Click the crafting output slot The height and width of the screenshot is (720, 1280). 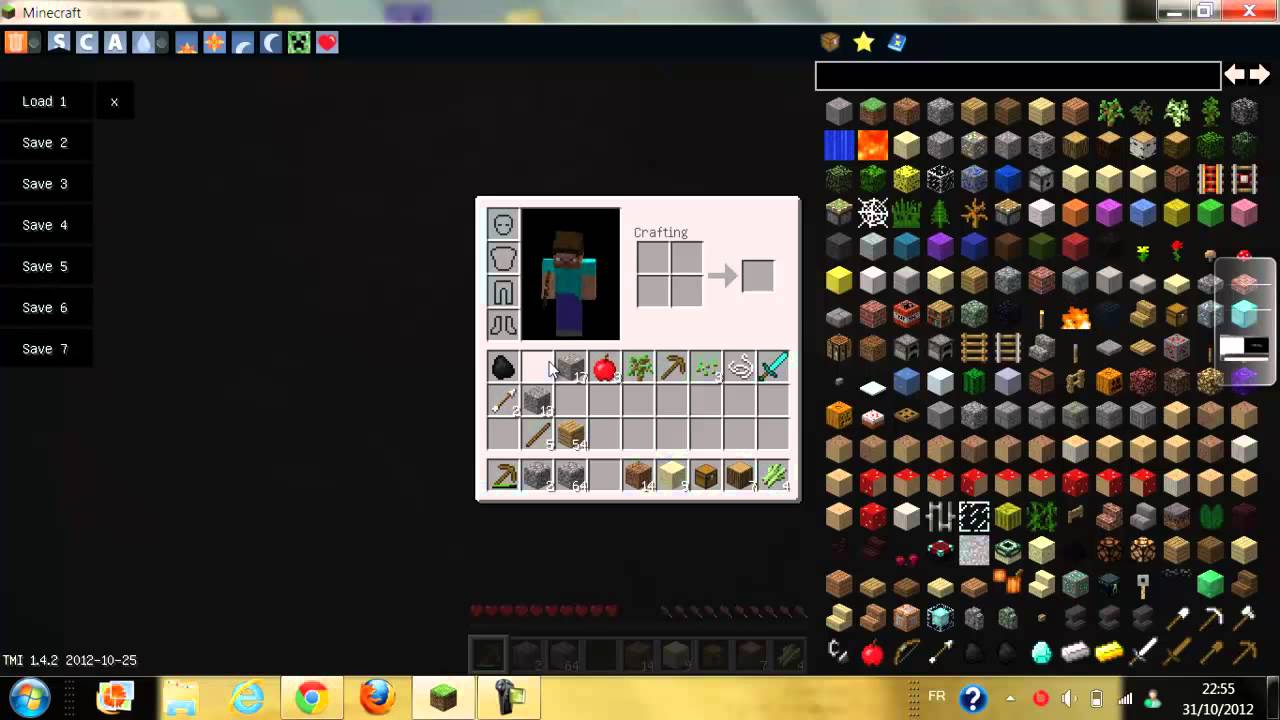click(757, 275)
